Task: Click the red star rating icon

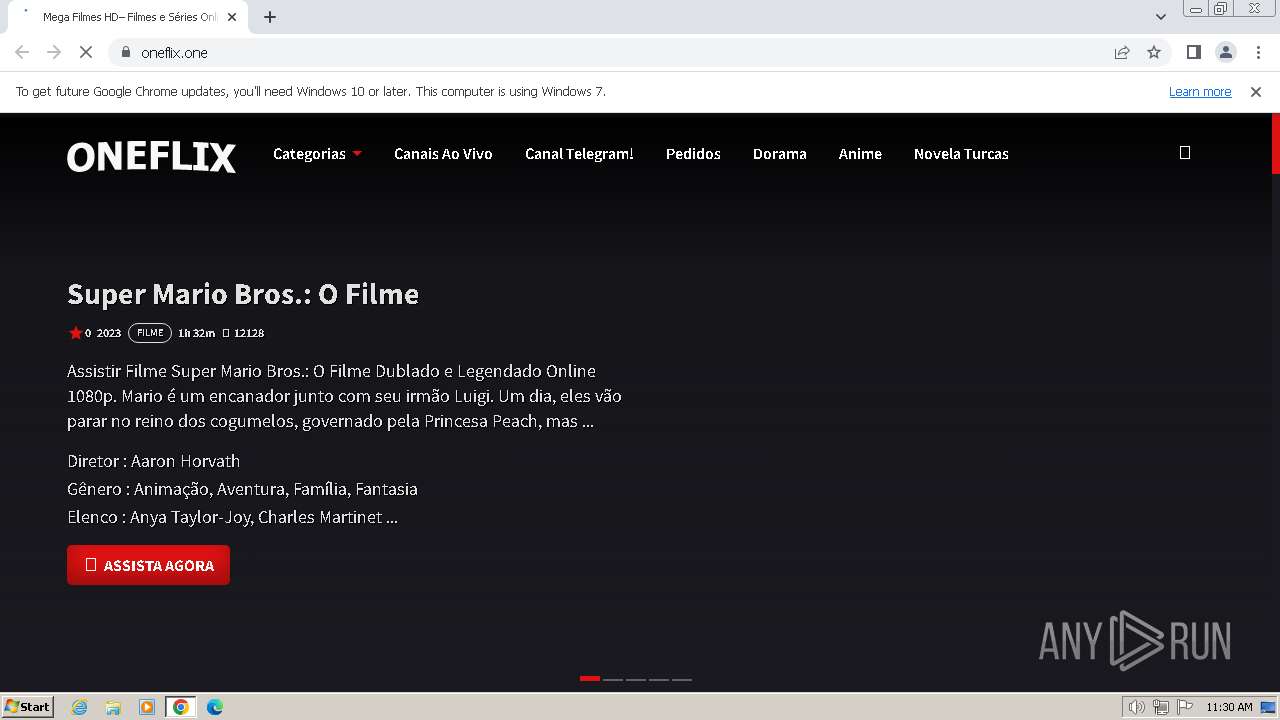Action: coord(75,333)
